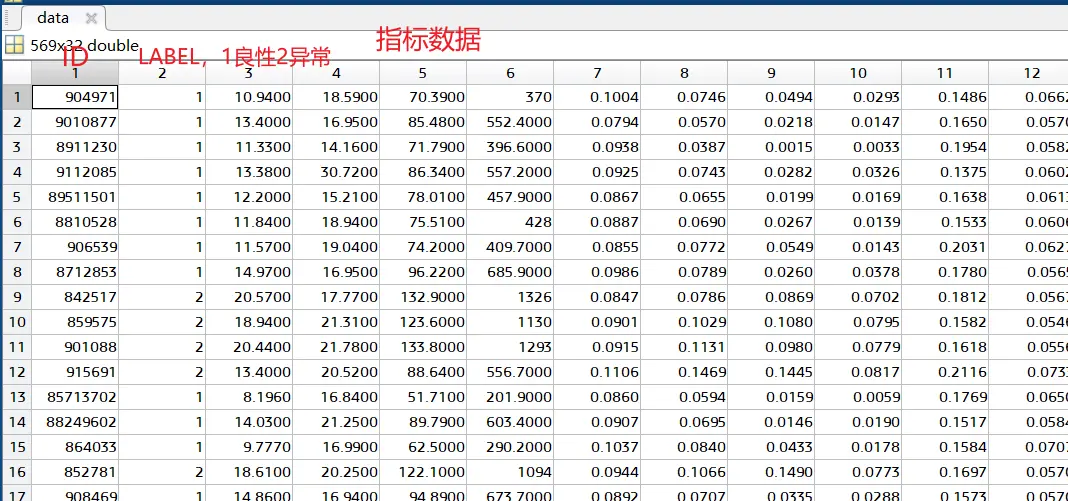Click cell with ID 915691
The image size is (1068, 501).
click(x=75, y=372)
